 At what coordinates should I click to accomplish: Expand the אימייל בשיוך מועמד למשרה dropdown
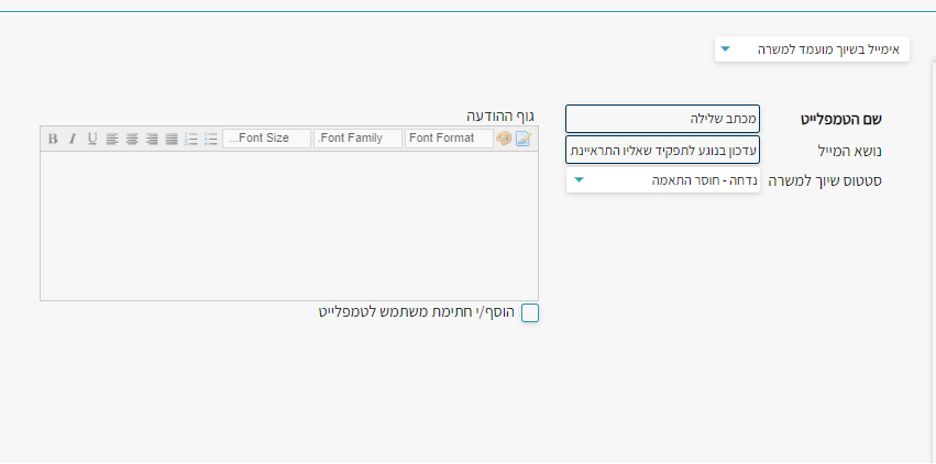[812, 49]
